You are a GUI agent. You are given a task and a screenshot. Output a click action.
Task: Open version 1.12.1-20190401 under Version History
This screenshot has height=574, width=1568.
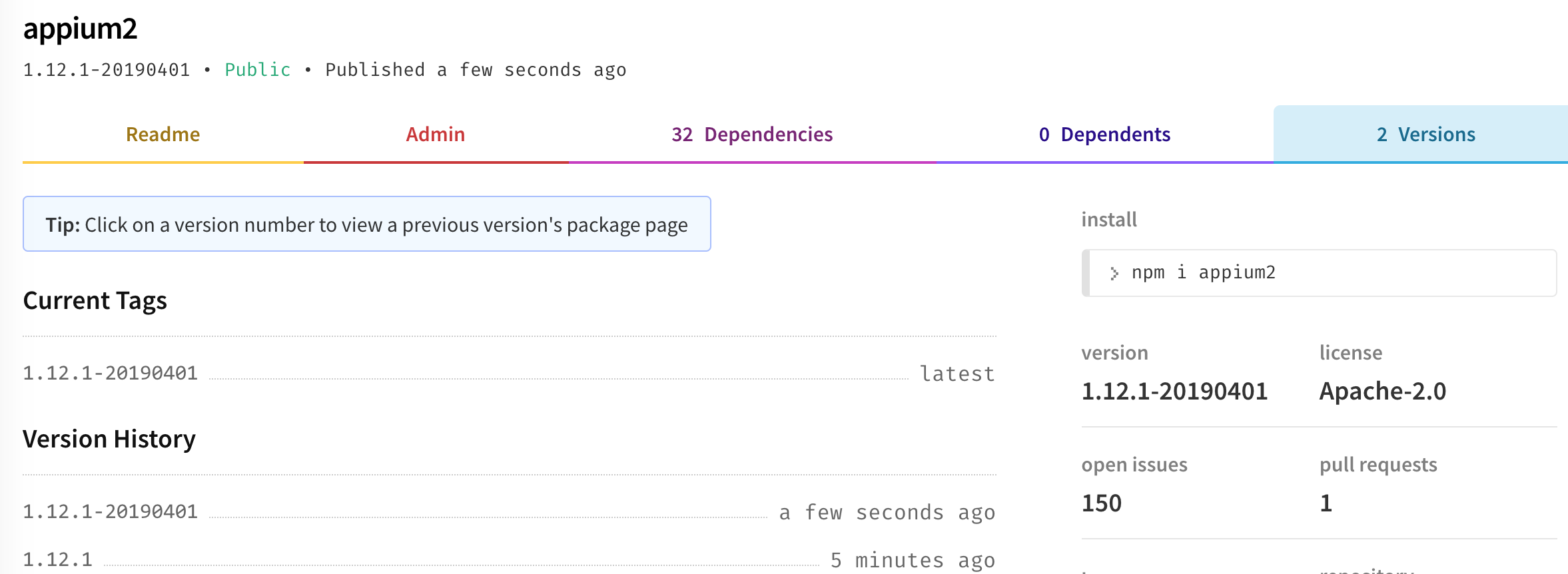[x=111, y=511]
